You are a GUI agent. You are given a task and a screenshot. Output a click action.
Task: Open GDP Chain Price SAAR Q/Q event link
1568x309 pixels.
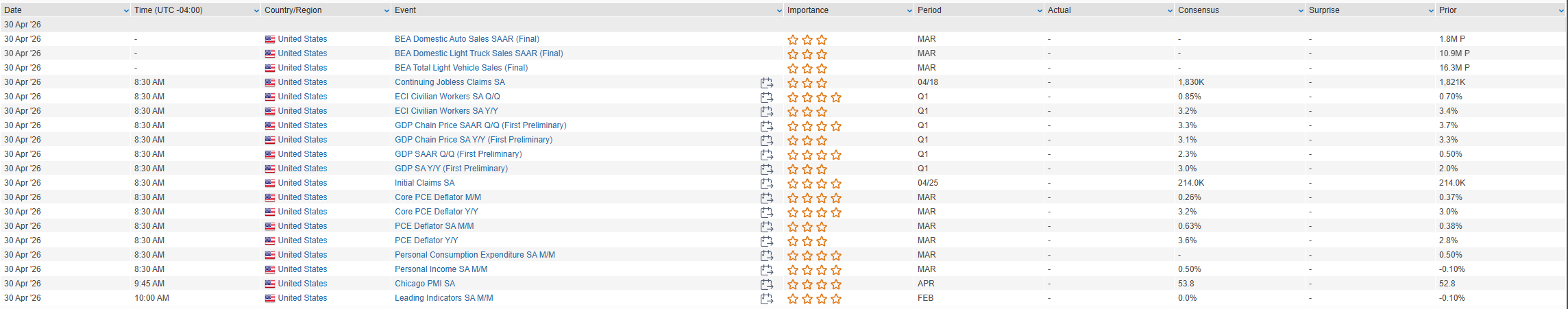pyautogui.click(x=480, y=125)
